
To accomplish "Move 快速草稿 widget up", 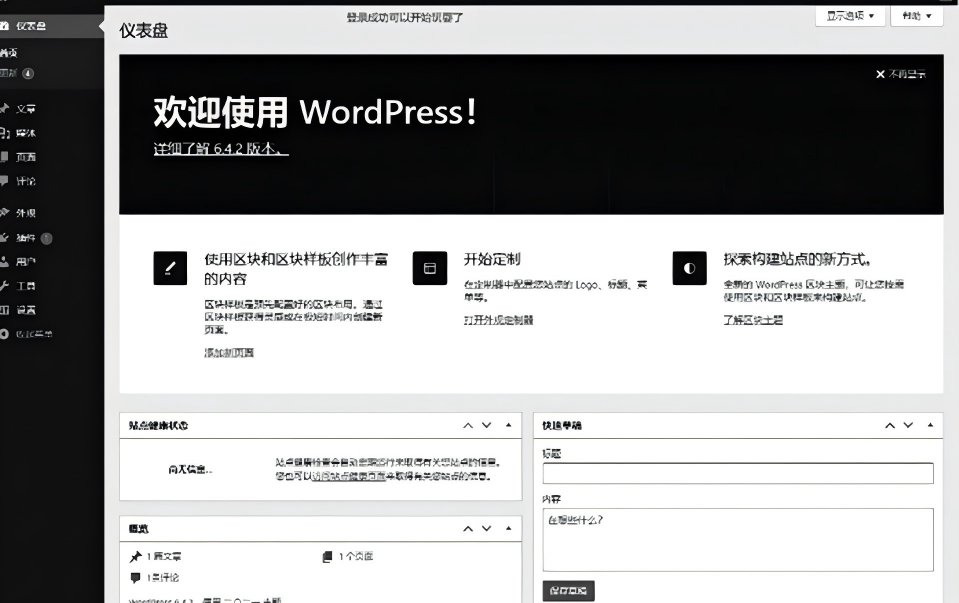I will pyautogui.click(x=890, y=425).
